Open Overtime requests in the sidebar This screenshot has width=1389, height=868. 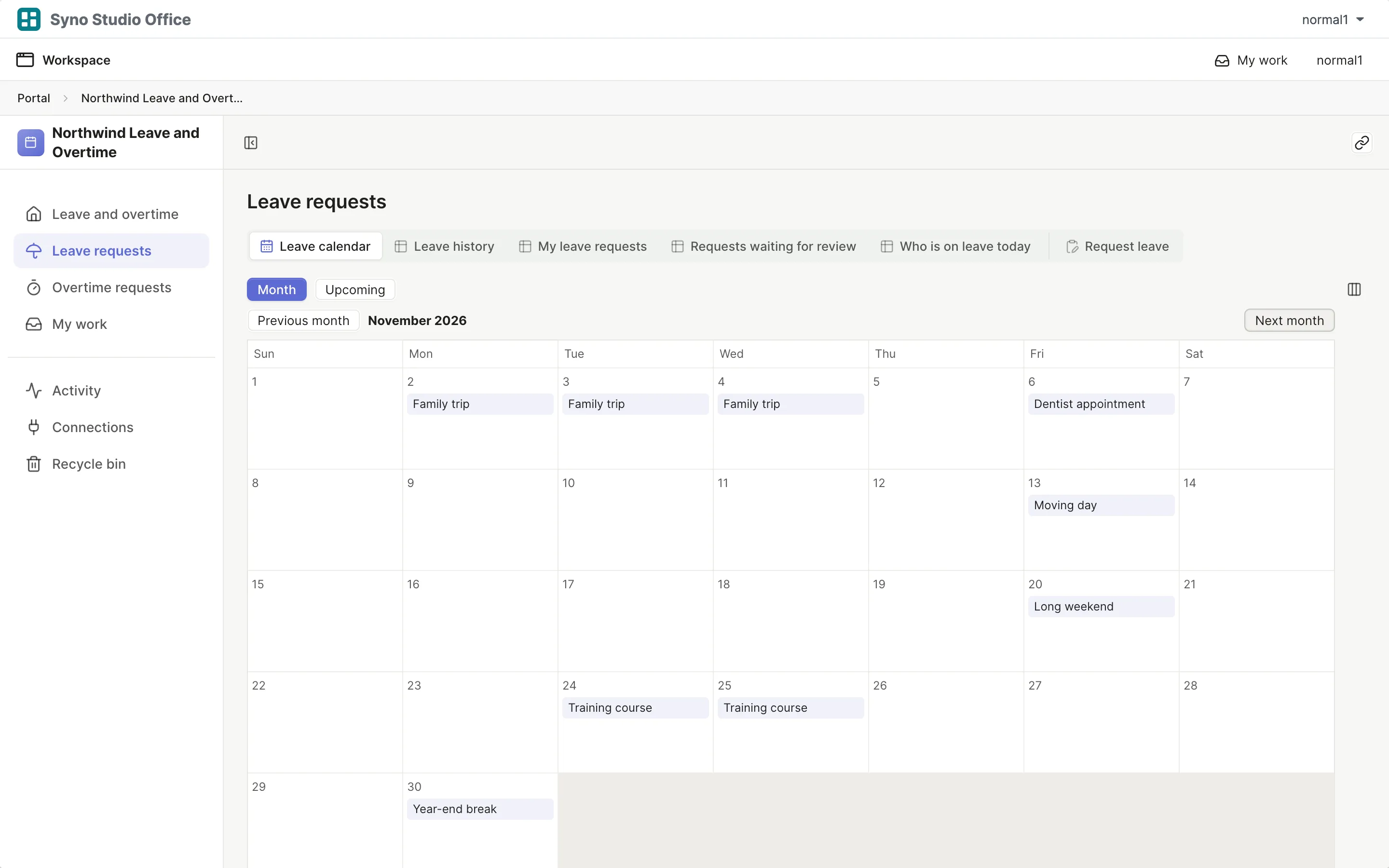click(x=111, y=287)
